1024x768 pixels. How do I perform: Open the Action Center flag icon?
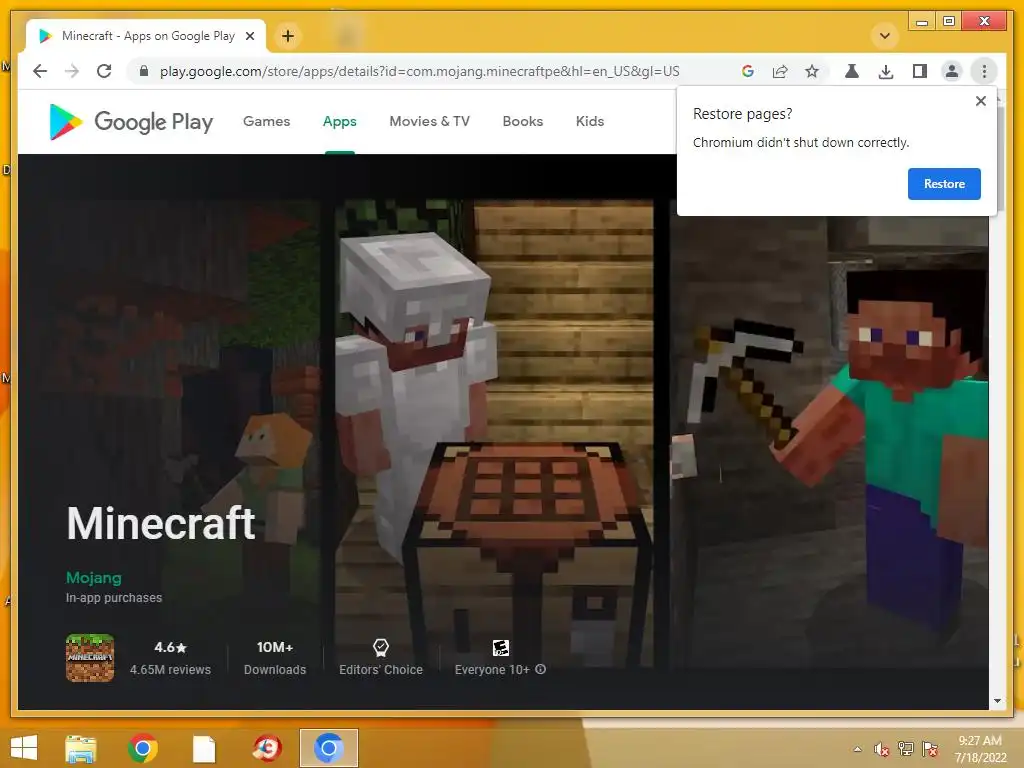930,748
